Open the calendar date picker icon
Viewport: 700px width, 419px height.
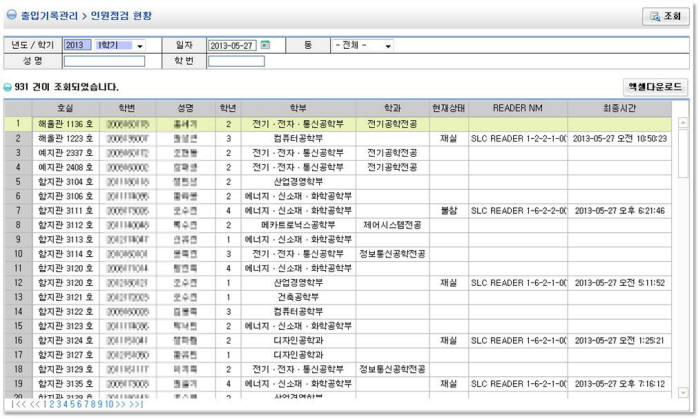point(265,46)
